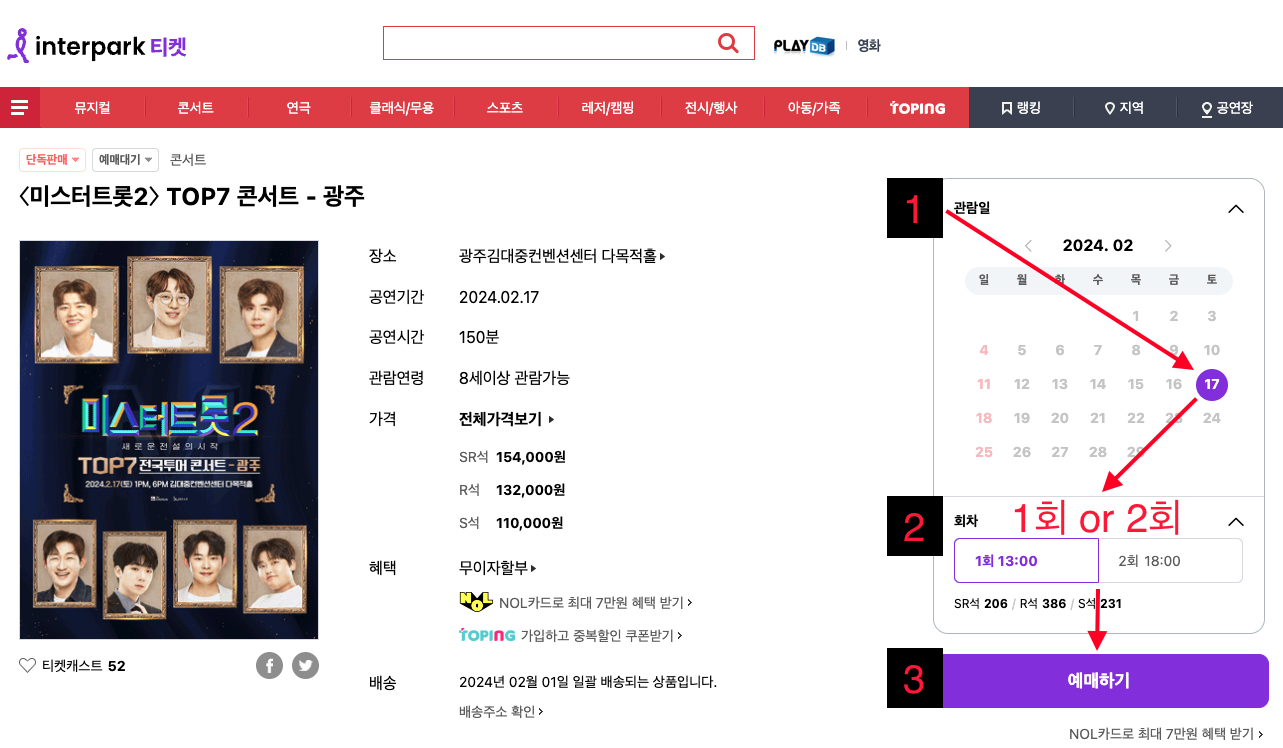This screenshot has width=1283, height=748.
Task: Select date 17 on the calendar
Action: coord(1211,384)
